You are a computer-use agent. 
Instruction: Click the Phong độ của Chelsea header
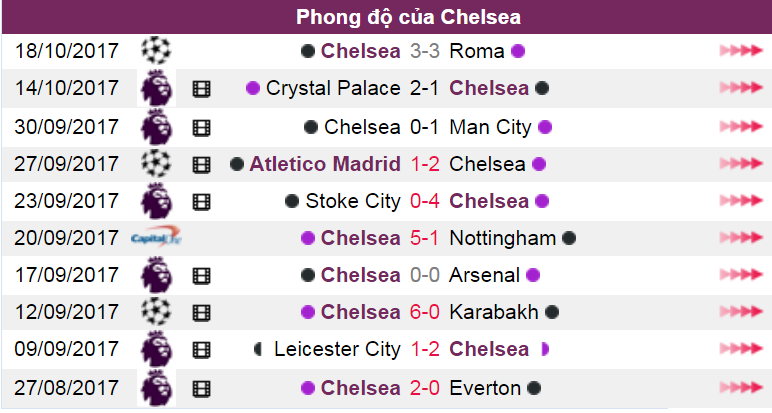click(x=408, y=17)
